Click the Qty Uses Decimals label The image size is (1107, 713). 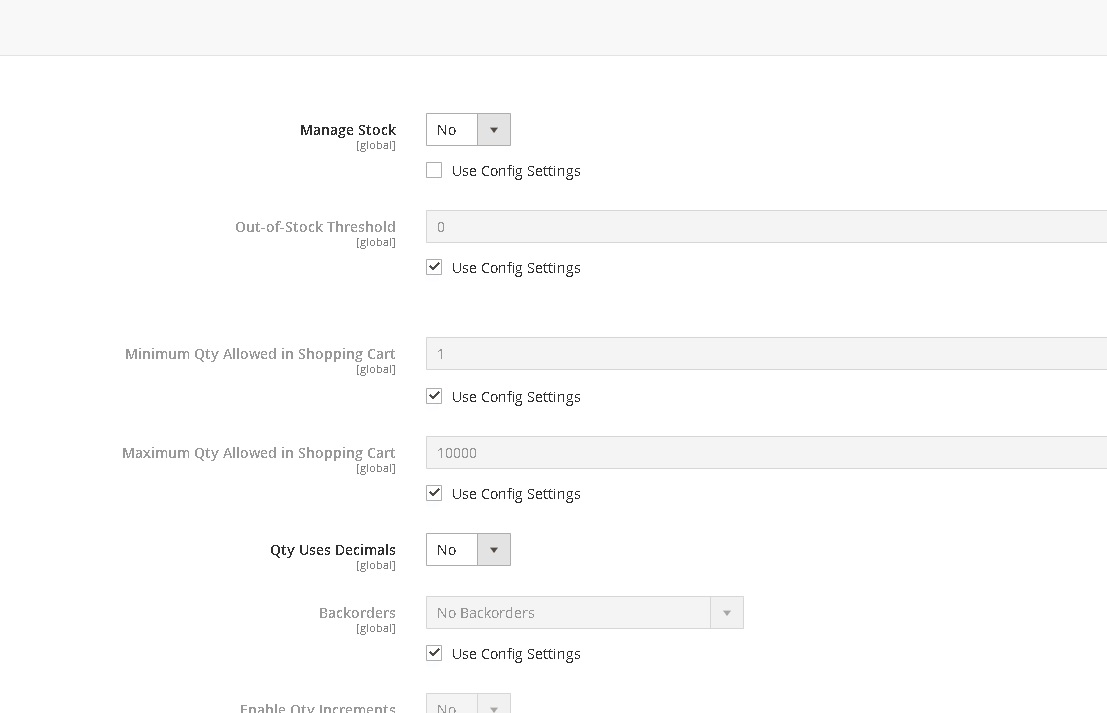click(333, 549)
